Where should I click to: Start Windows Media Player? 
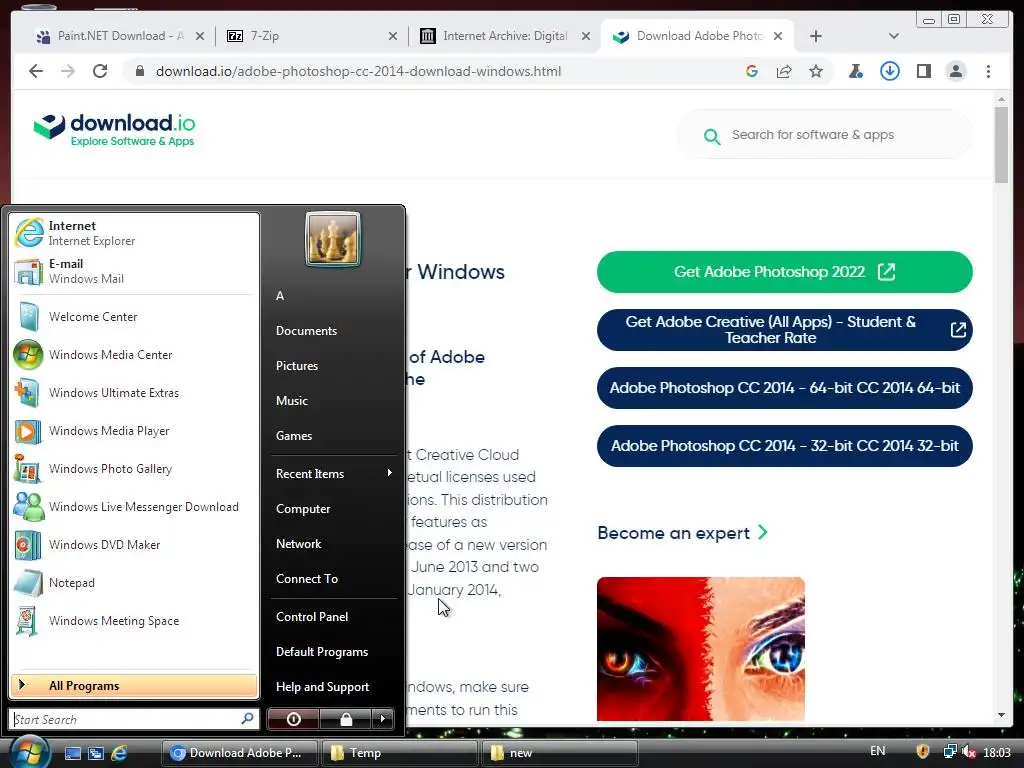pos(134,430)
